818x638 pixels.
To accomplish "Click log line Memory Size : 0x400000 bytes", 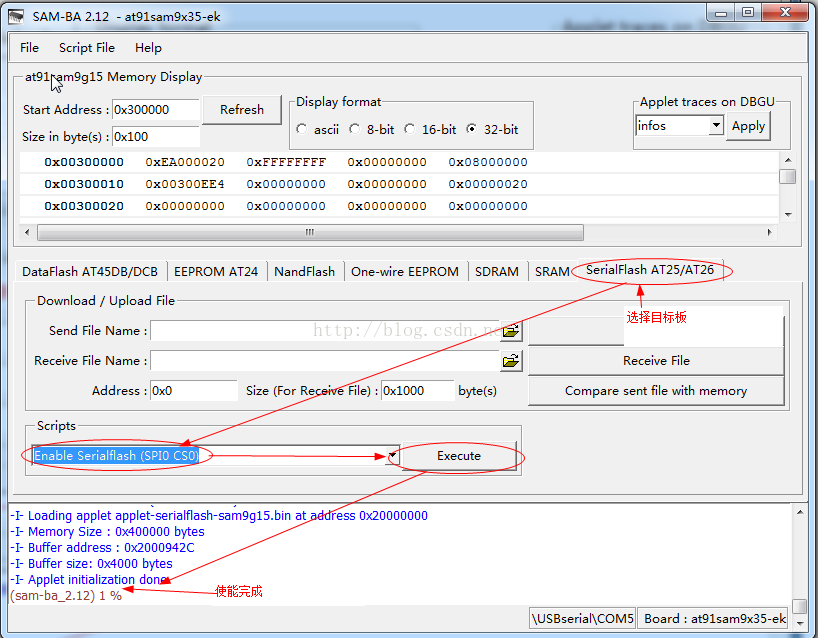I will pos(107,532).
